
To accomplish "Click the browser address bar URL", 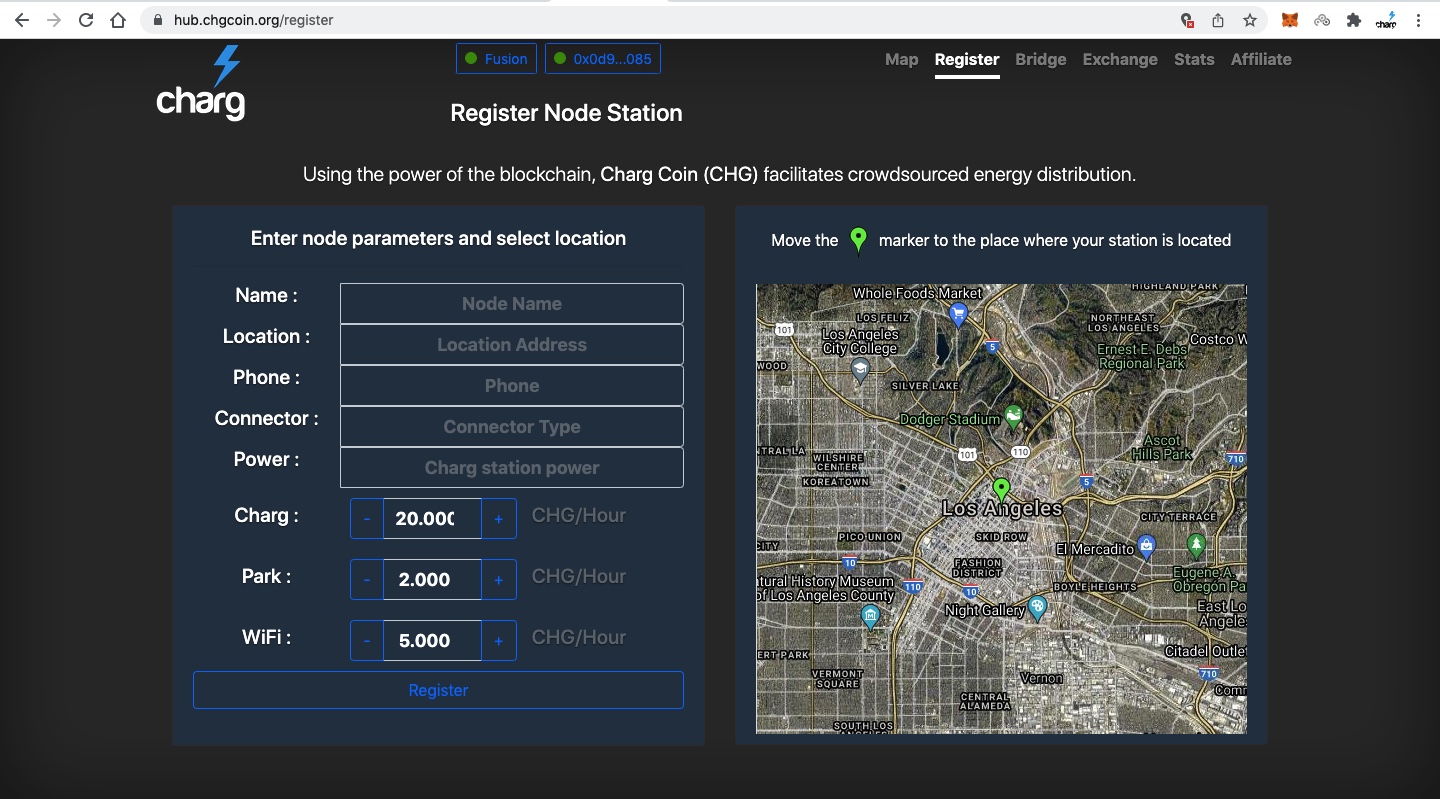I will (254, 20).
